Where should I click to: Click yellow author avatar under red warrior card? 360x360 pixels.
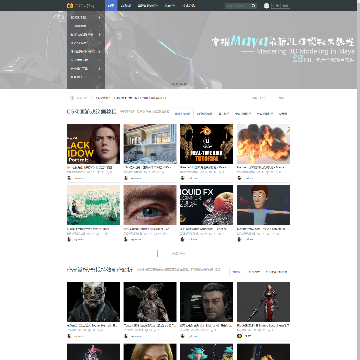click(x=239, y=336)
